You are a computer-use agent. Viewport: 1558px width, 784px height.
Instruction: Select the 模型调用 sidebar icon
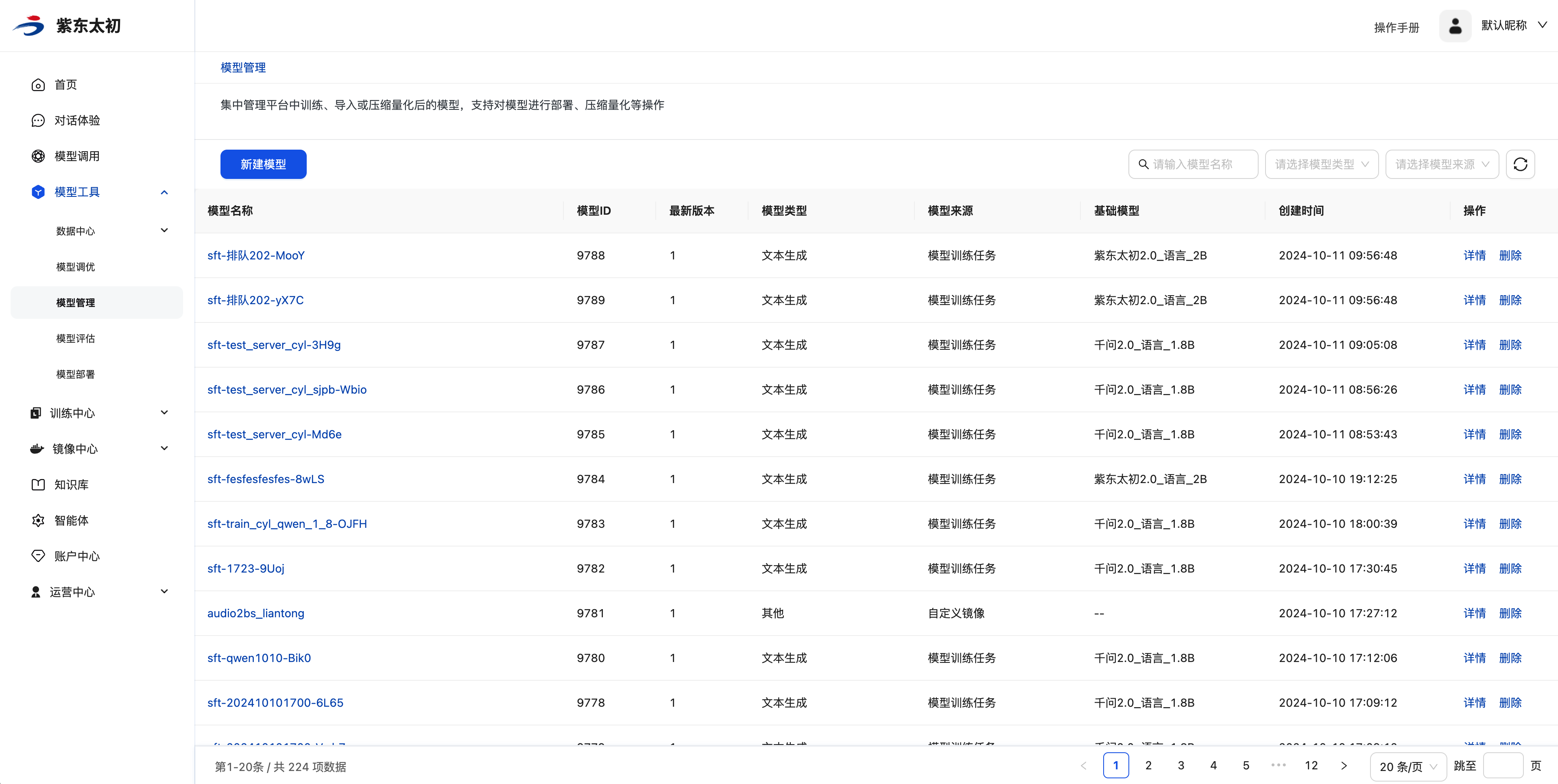click(x=38, y=157)
